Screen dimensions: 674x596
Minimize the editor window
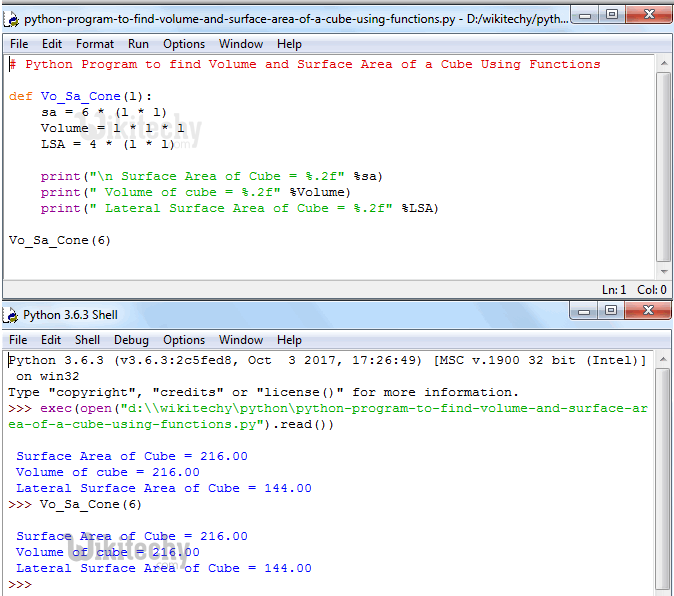(x=585, y=16)
